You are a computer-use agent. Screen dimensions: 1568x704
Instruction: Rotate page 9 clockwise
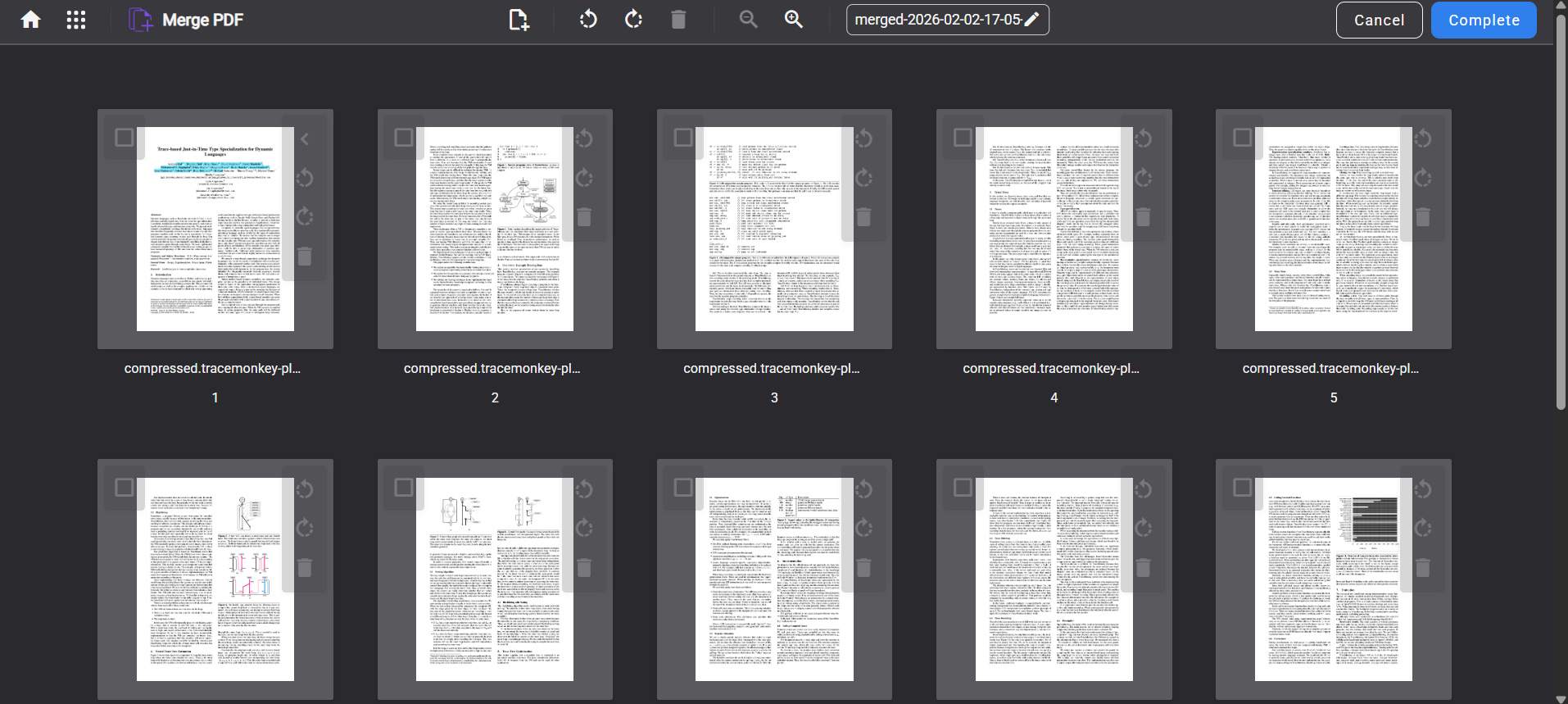click(1144, 528)
